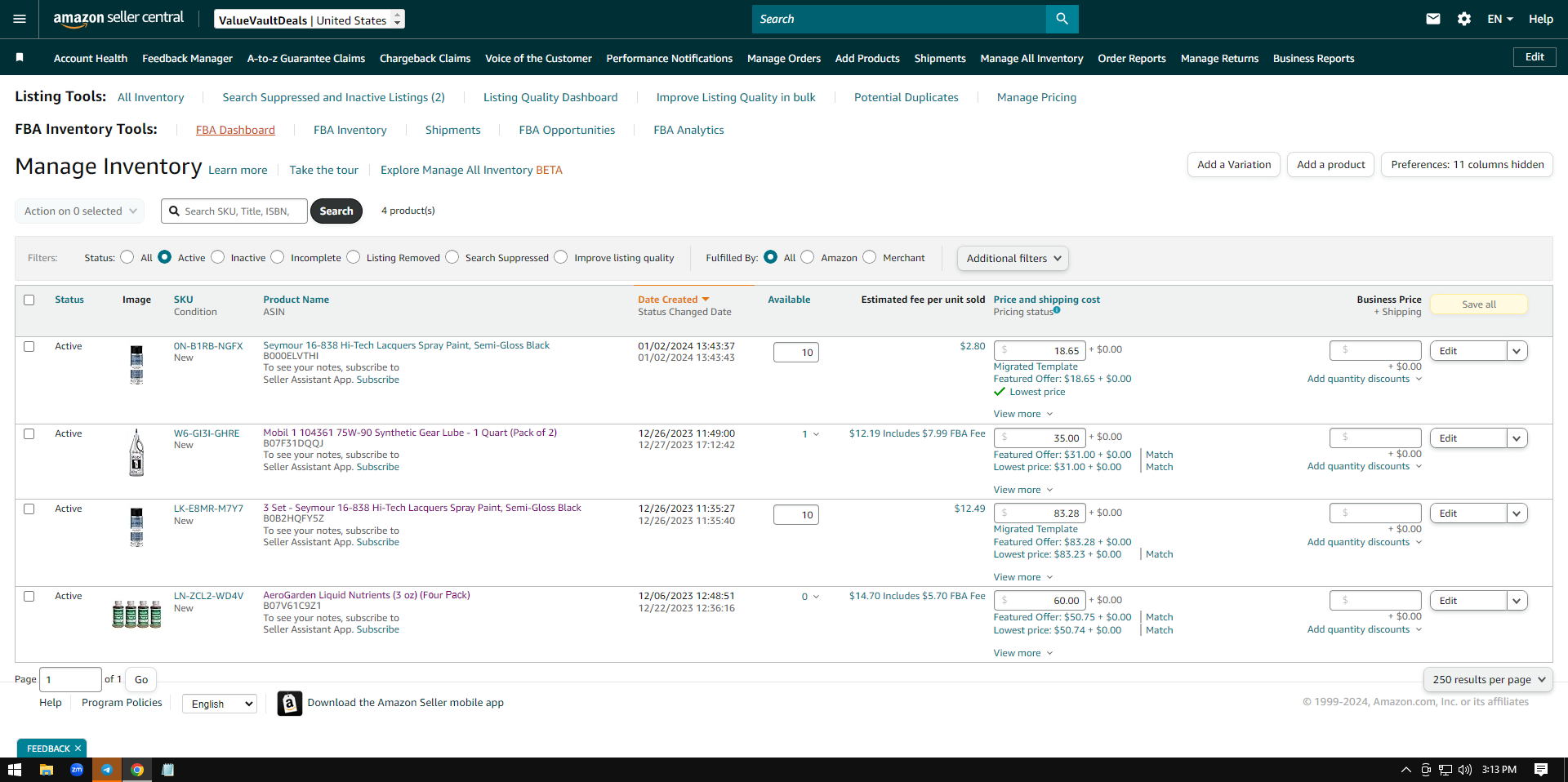Open Help in the top header

click(1541, 19)
